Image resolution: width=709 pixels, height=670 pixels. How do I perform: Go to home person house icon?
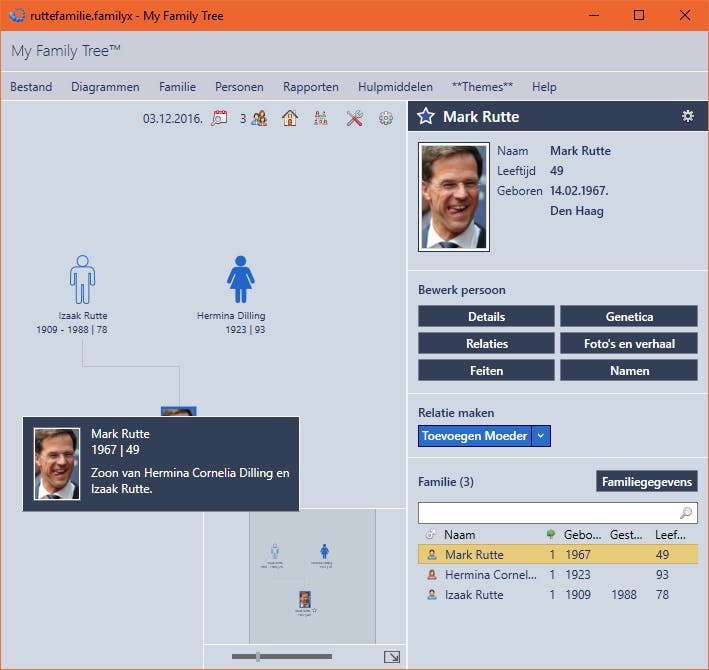point(290,118)
